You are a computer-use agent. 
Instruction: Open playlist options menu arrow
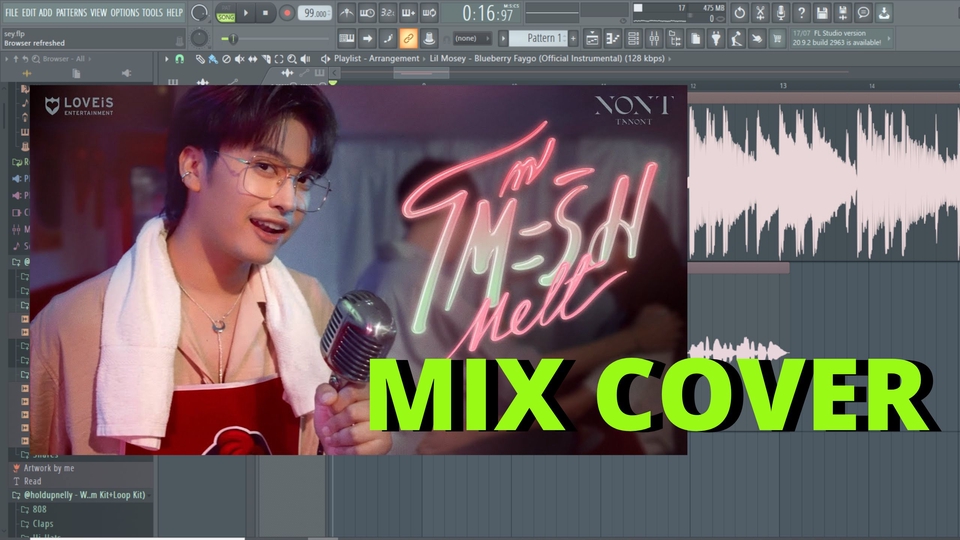pos(167,59)
